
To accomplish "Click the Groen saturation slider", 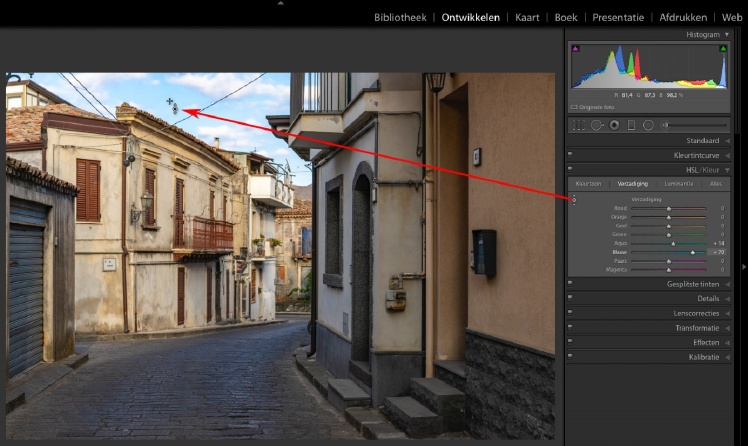I will [x=668, y=235].
